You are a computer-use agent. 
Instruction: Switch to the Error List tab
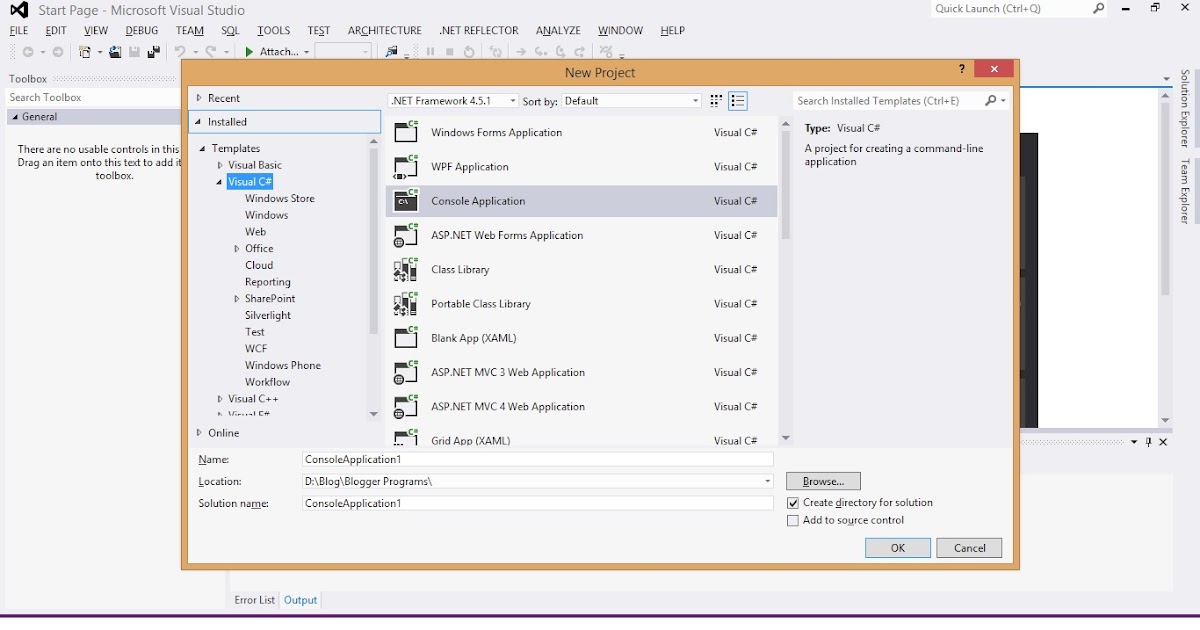pos(254,600)
